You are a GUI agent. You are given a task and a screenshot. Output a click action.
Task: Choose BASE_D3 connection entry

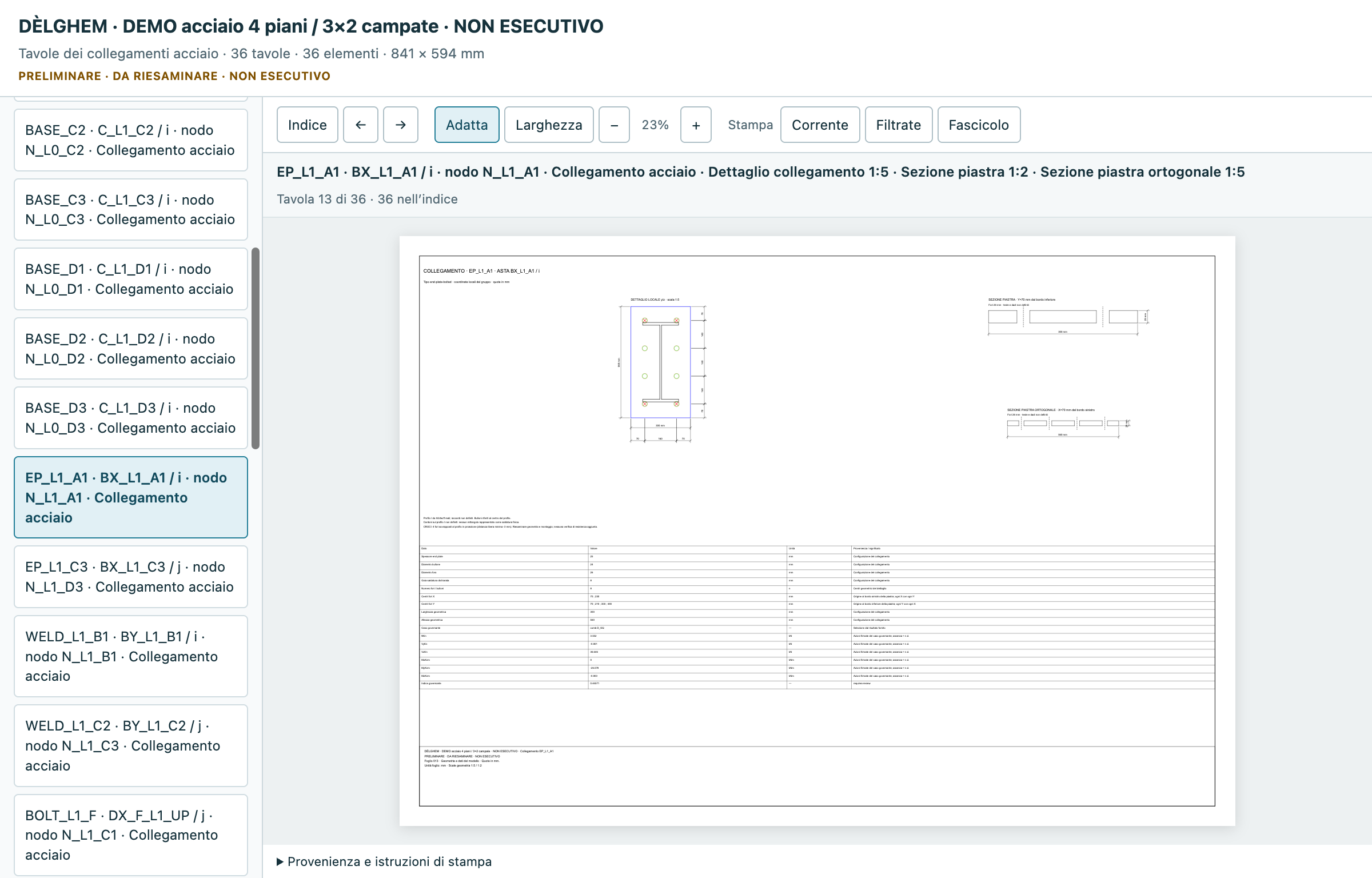[131, 418]
